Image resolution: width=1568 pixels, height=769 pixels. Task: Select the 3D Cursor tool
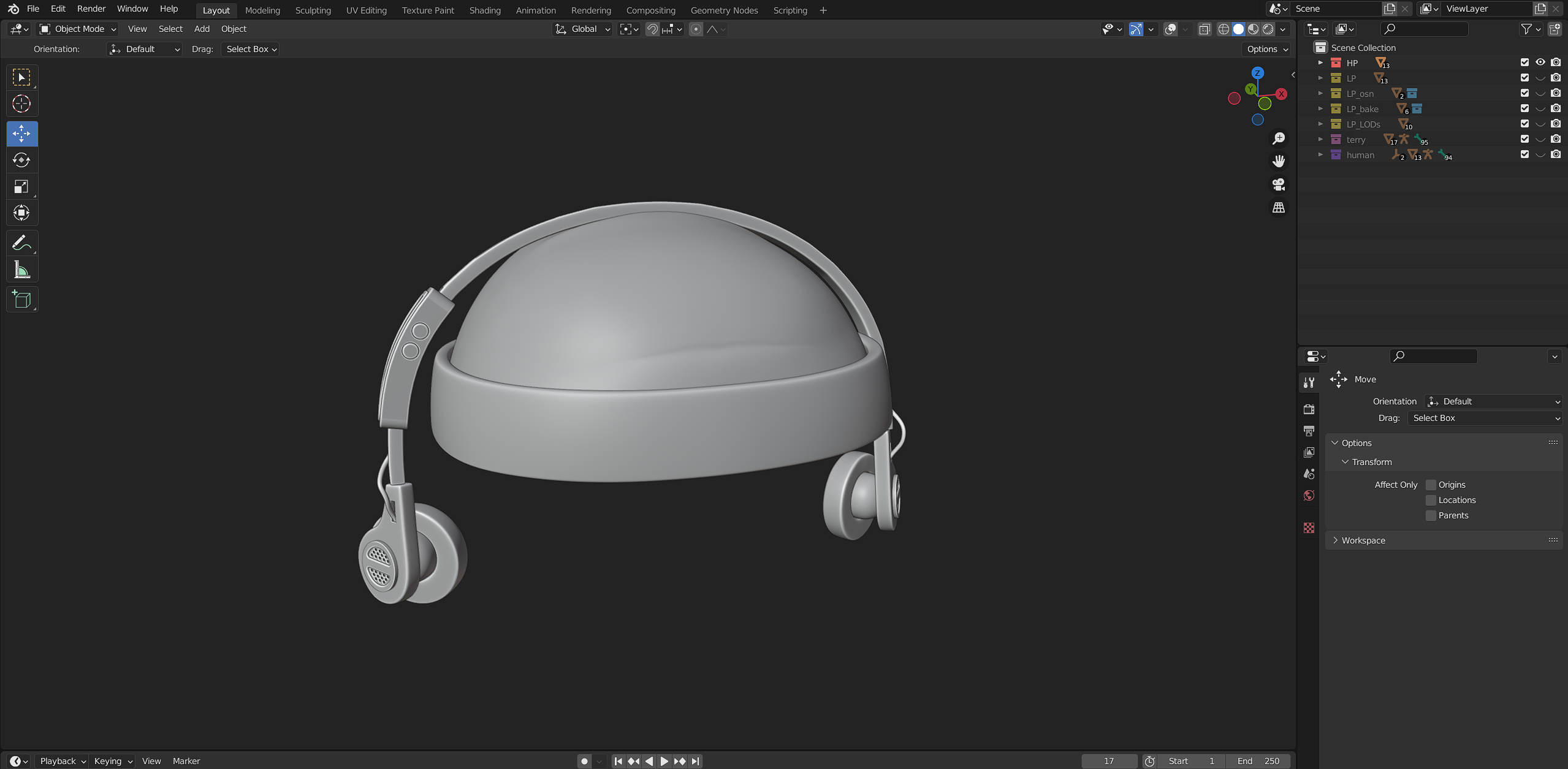coord(21,104)
